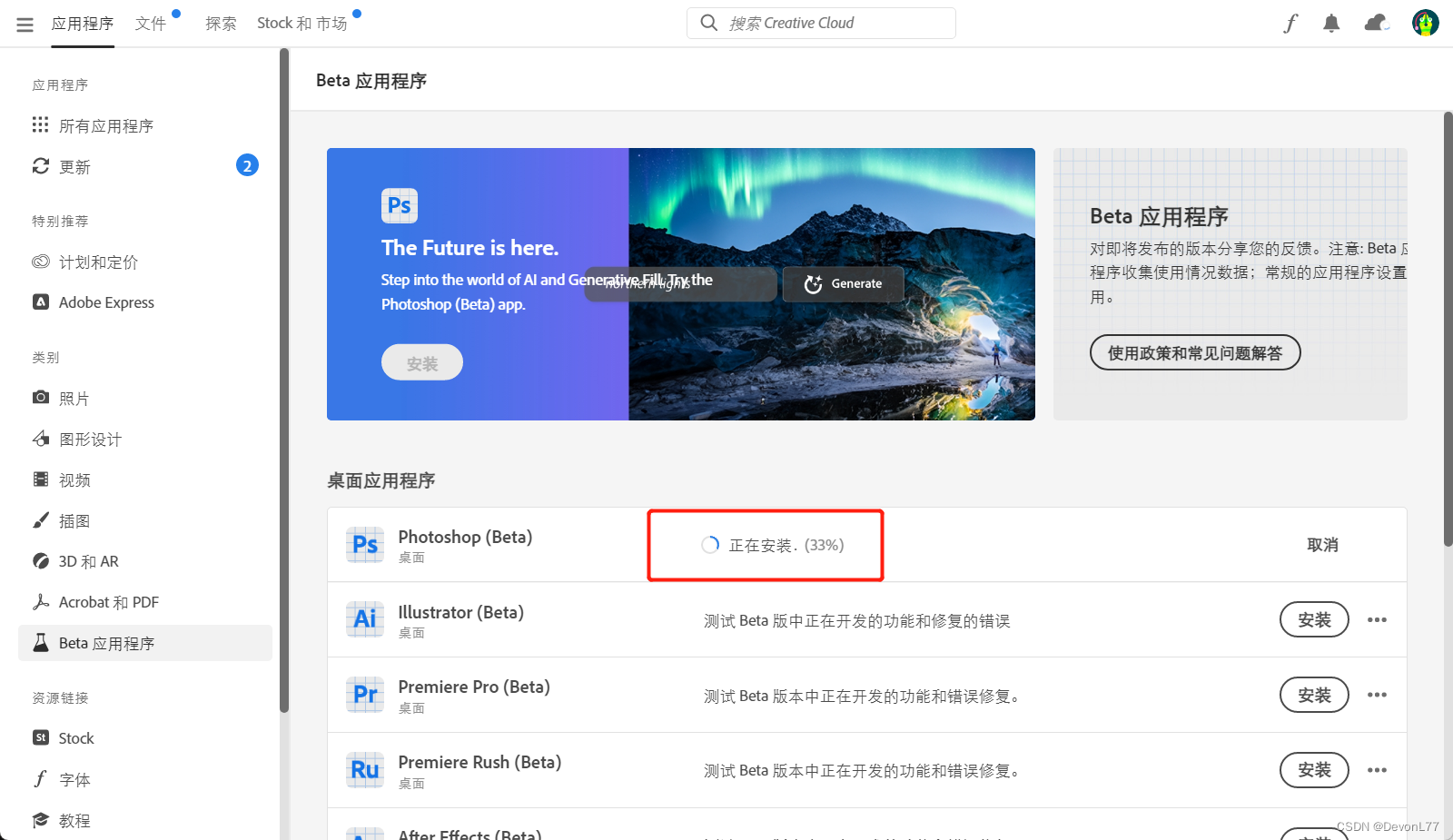Click the updates count badge 2
This screenshot has height=840, width=1453.
click(x=247, y=165)
